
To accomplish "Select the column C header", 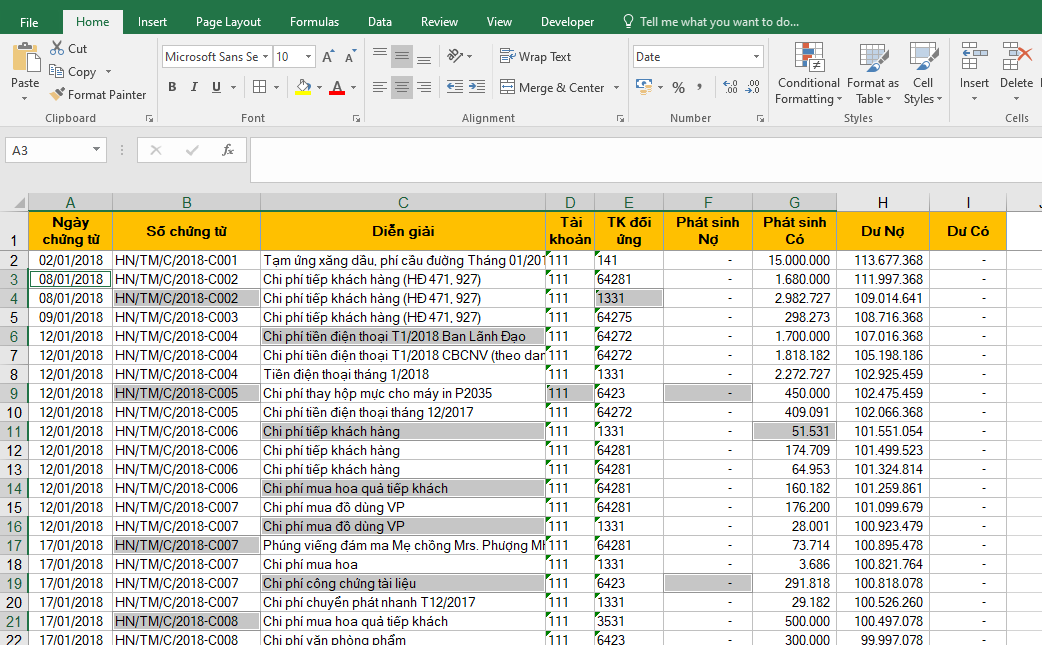I will pos(403,203).
